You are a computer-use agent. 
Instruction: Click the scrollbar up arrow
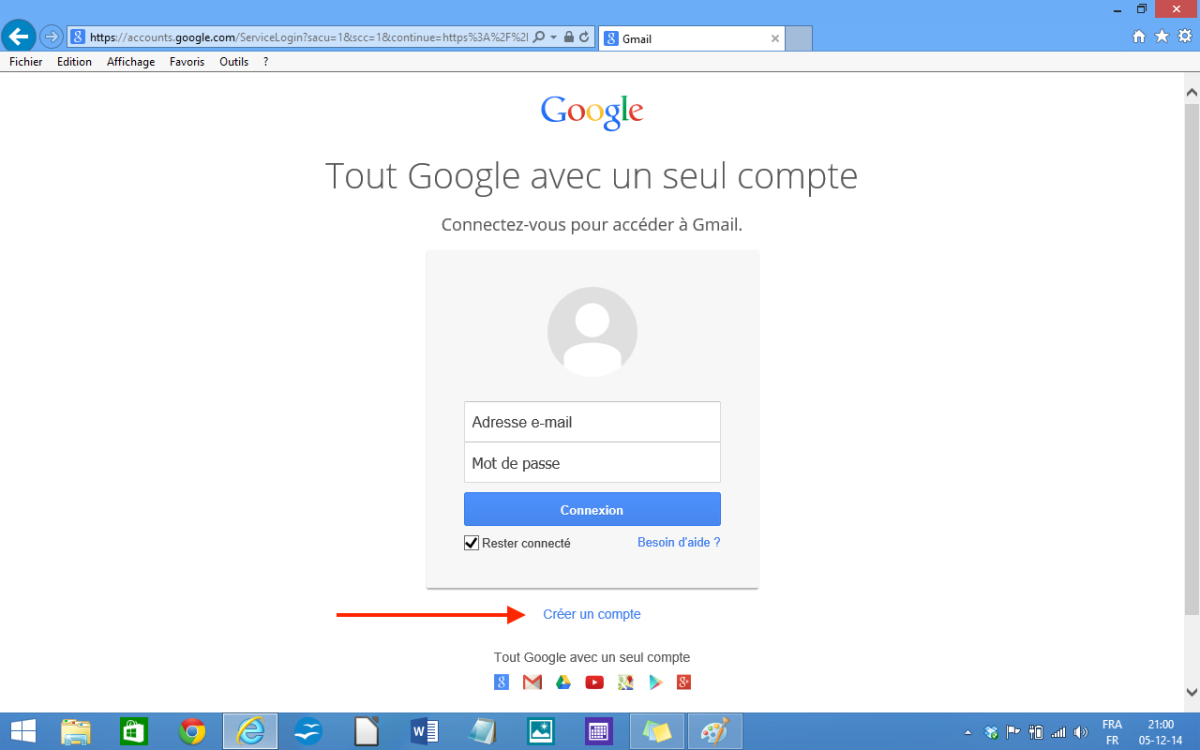pyautogui.click(x=1191, y=92)
